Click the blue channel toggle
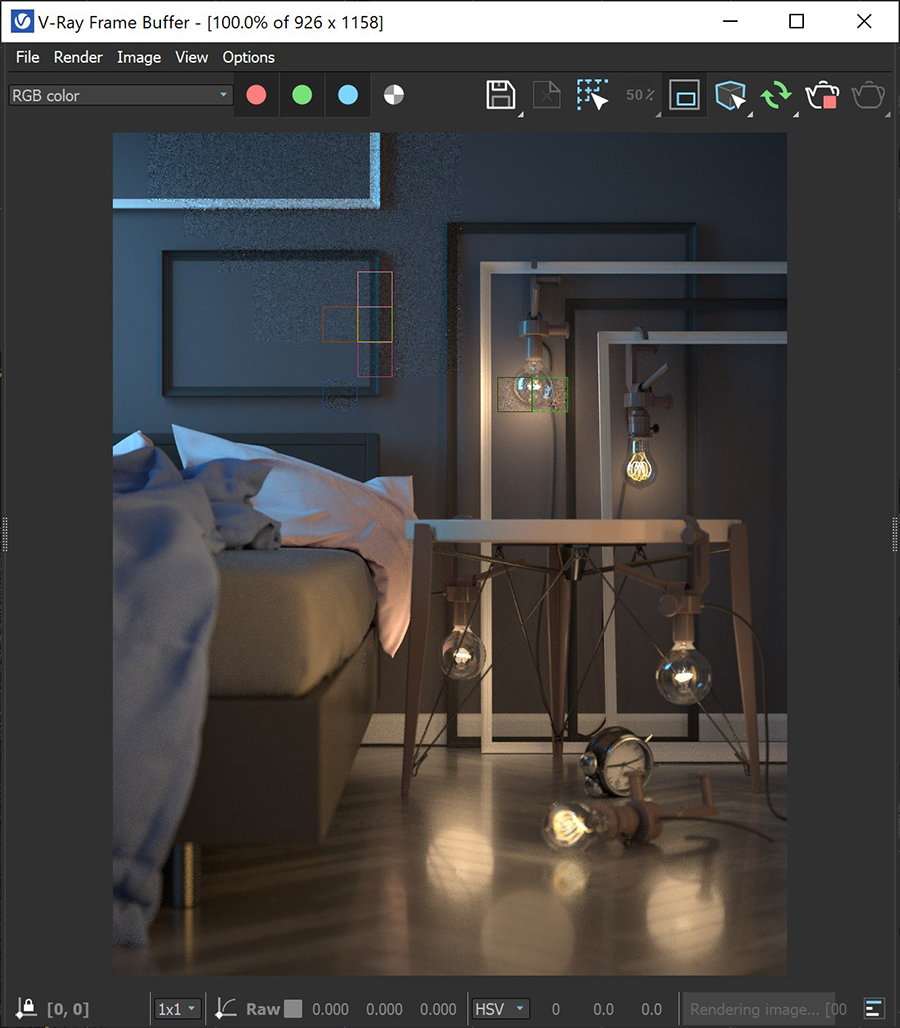Image resolution: width=900 pixels, height=1028 pixels. pos(348,94)
